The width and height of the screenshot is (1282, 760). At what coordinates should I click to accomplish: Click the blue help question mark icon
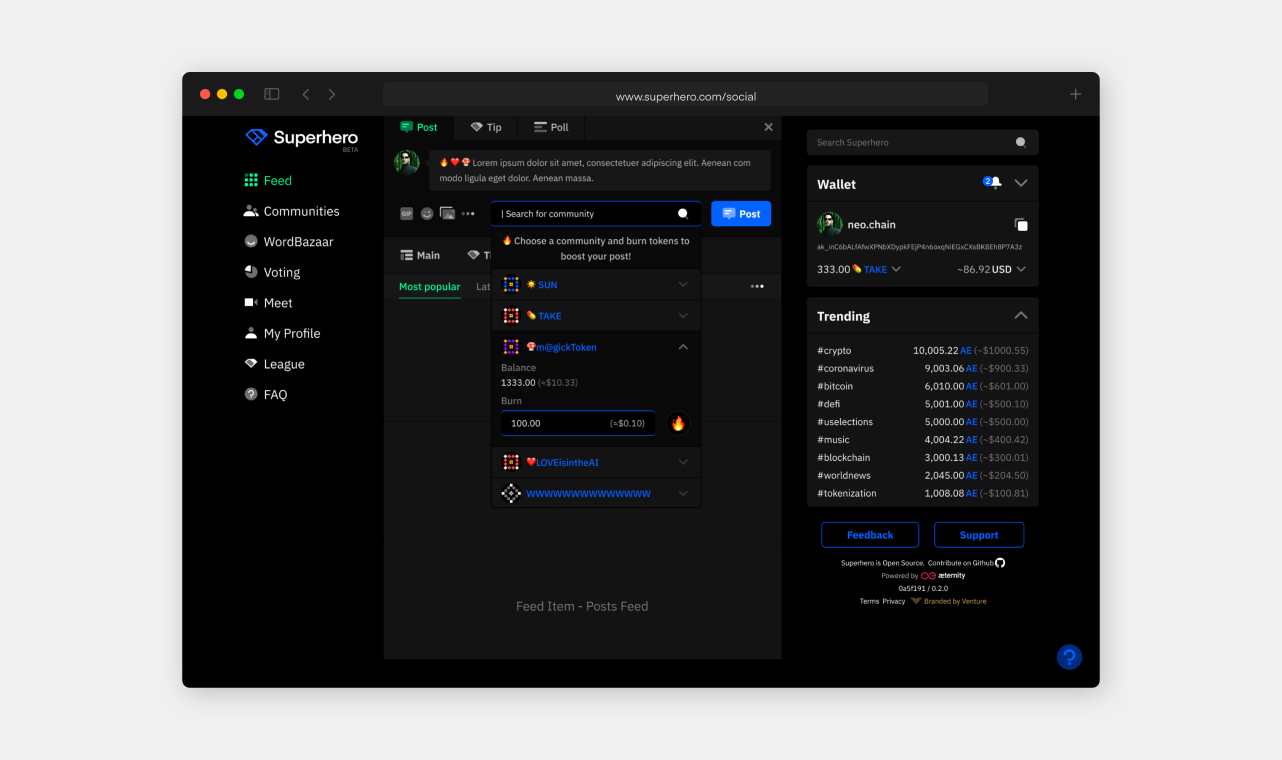tap(1069, 657)
